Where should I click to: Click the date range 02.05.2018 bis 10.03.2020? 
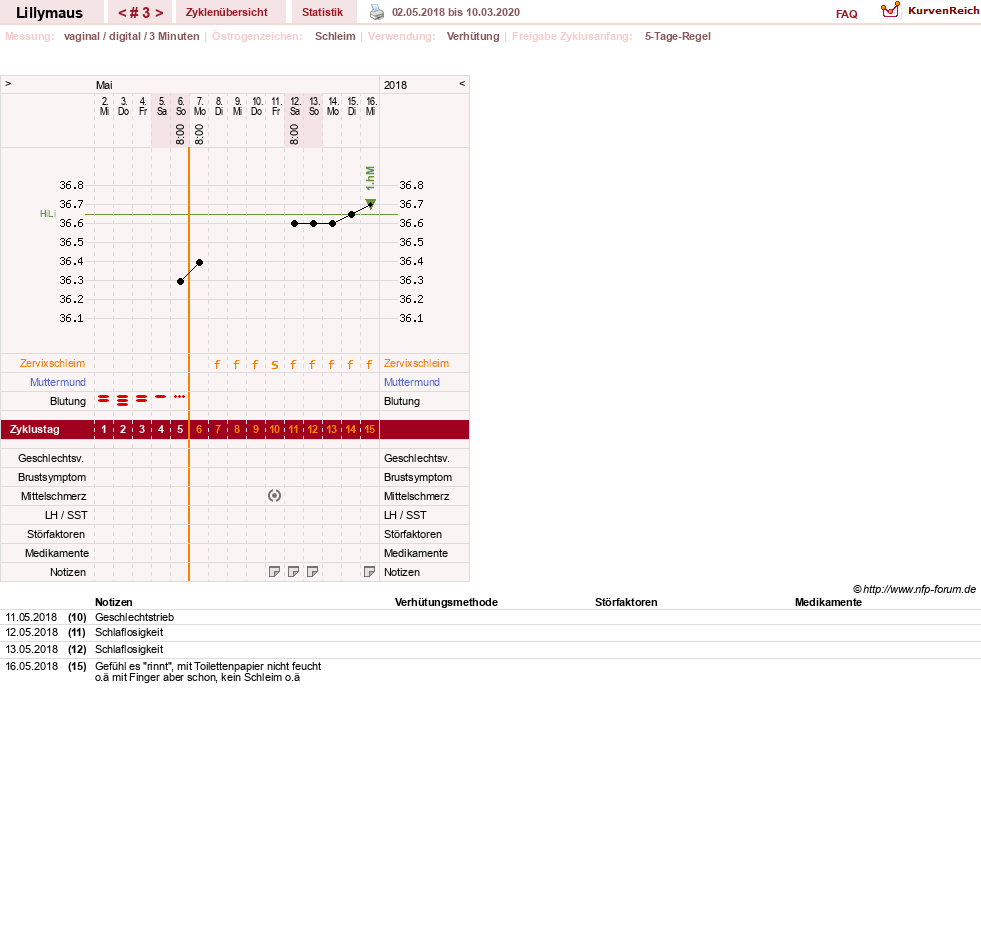[x=455, y=12]
